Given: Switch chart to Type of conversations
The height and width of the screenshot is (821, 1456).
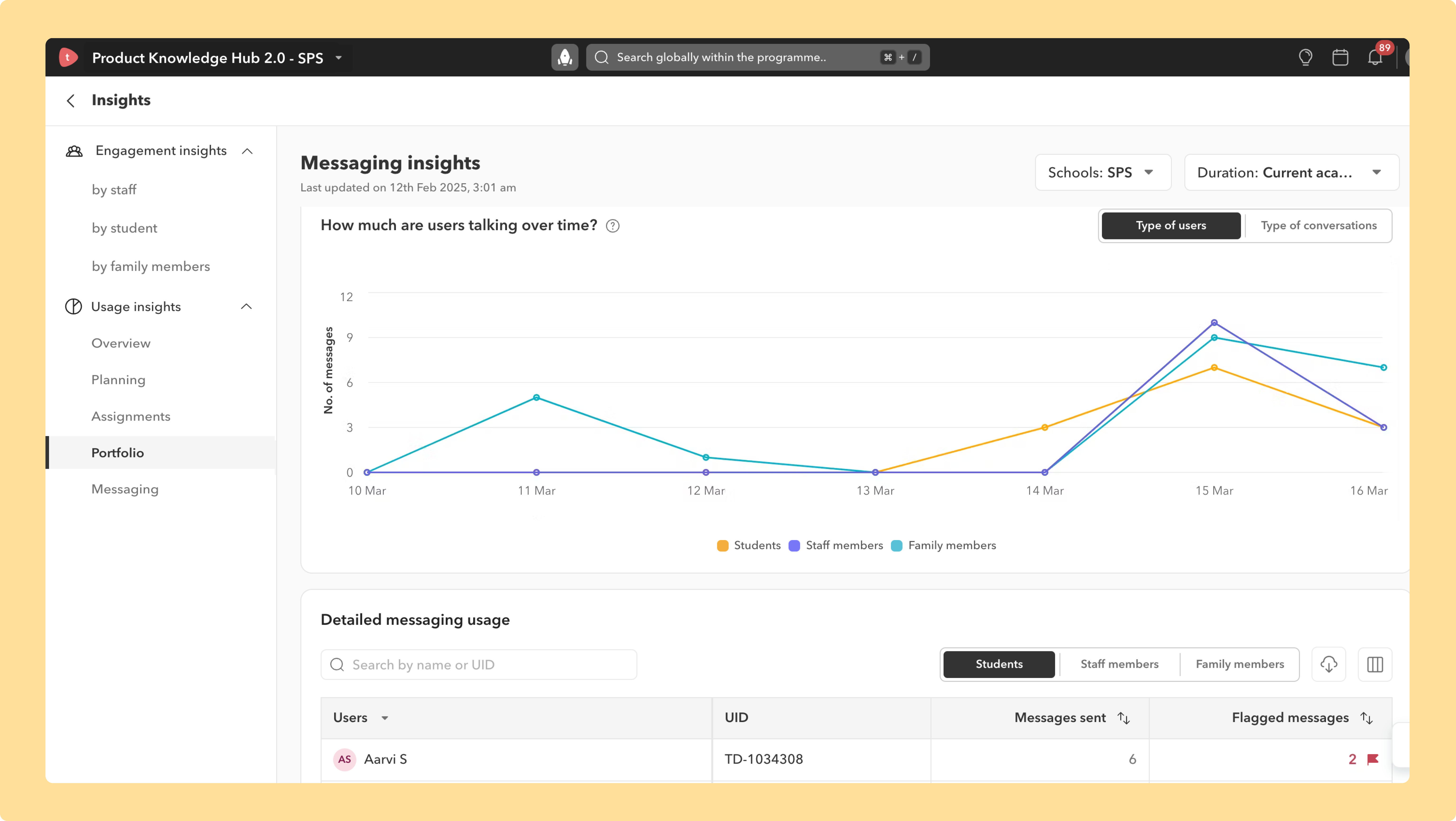Looking at the screenshot, I should coord(1319,225).
